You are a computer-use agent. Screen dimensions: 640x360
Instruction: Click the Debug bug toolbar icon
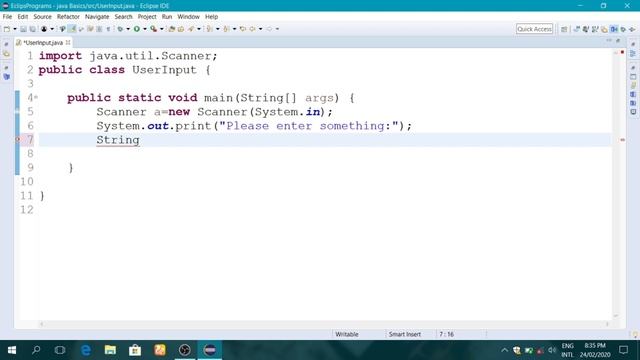point(120,29)
